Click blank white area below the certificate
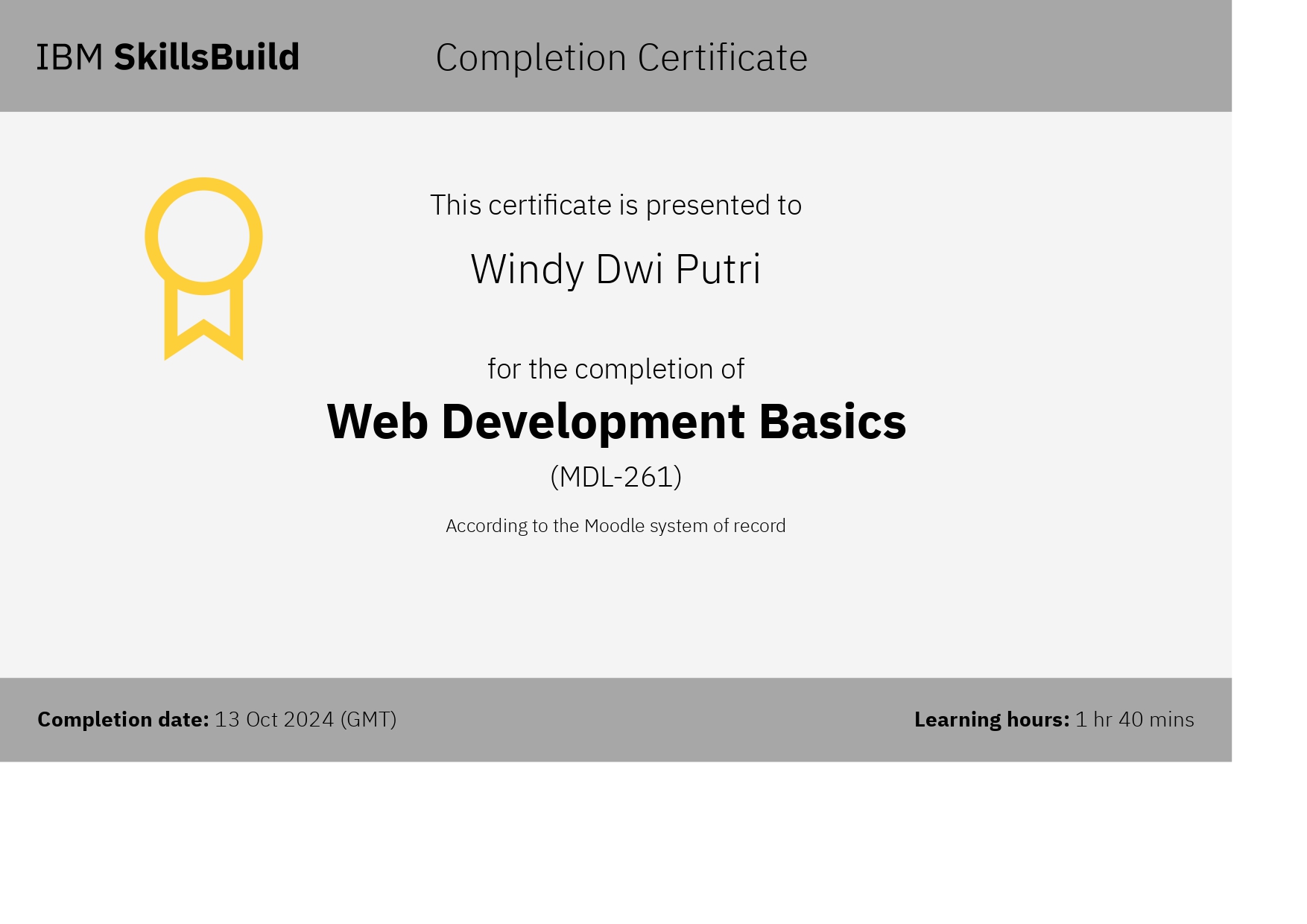Screen dimensions: 1307x924 [615, 842]
